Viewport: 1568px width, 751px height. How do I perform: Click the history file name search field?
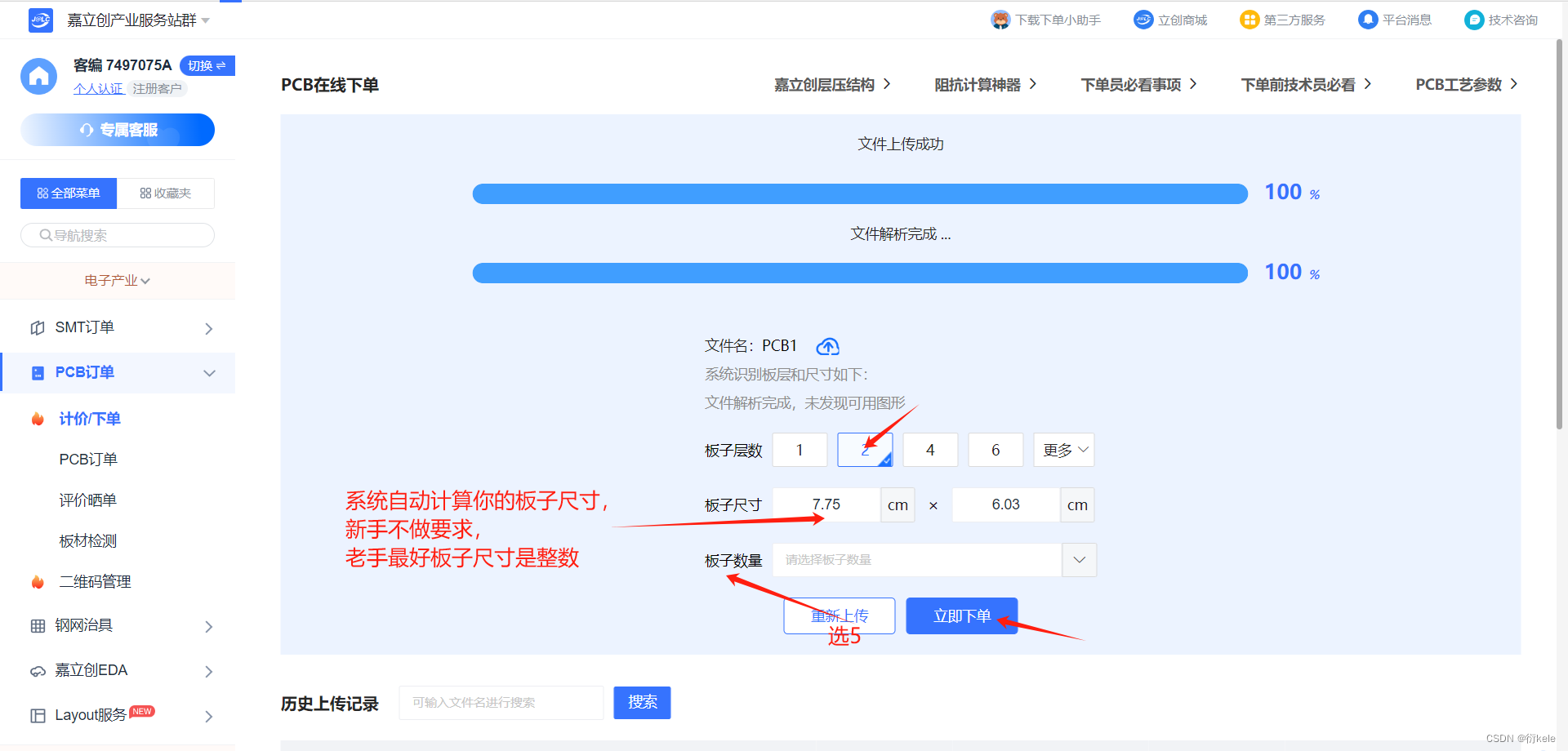click(501, 703)
